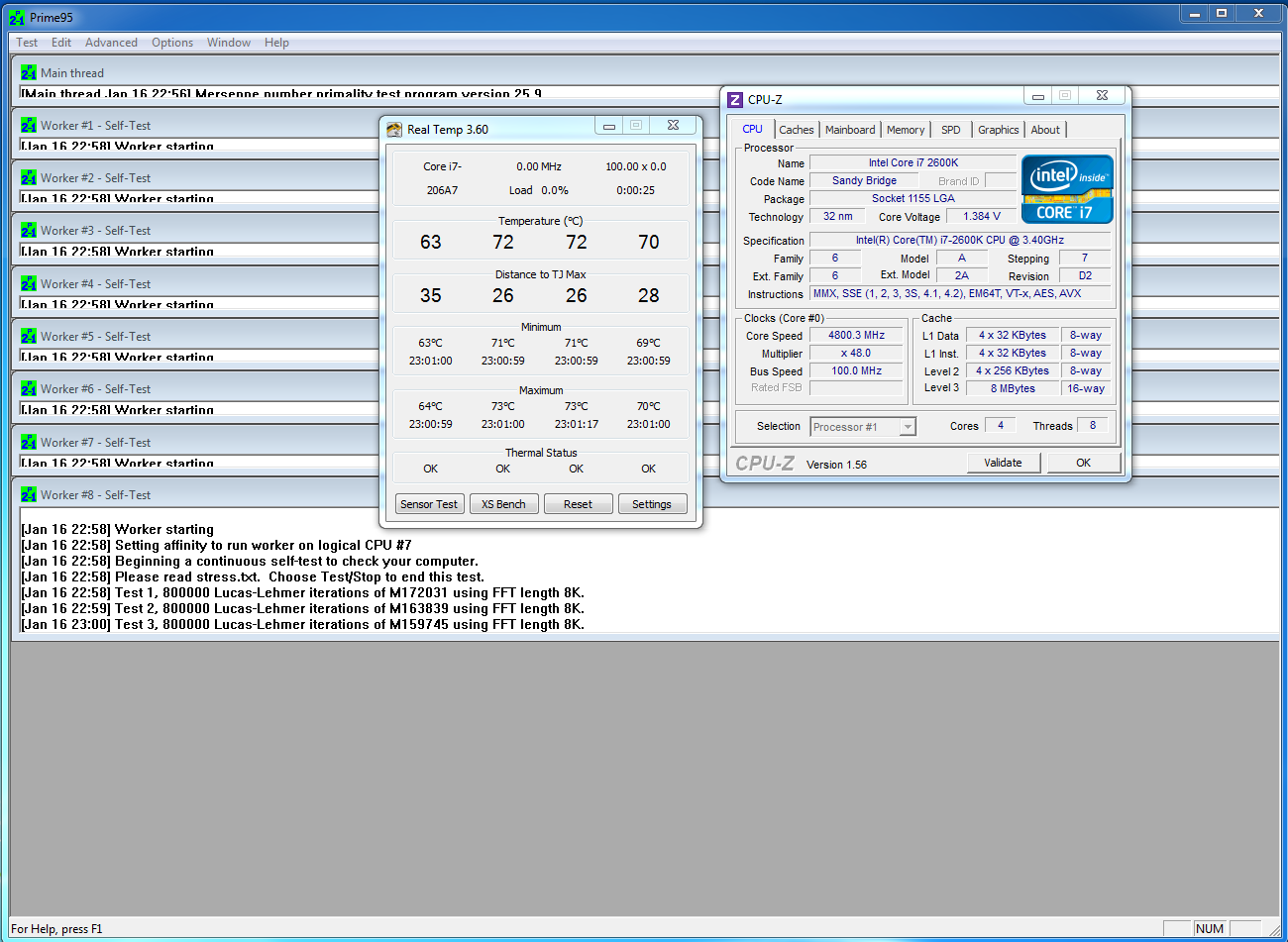Click the Load 0.0% reading in Real Temp
The width and height of the screenshot is (1288, 942).
point(539,190)
